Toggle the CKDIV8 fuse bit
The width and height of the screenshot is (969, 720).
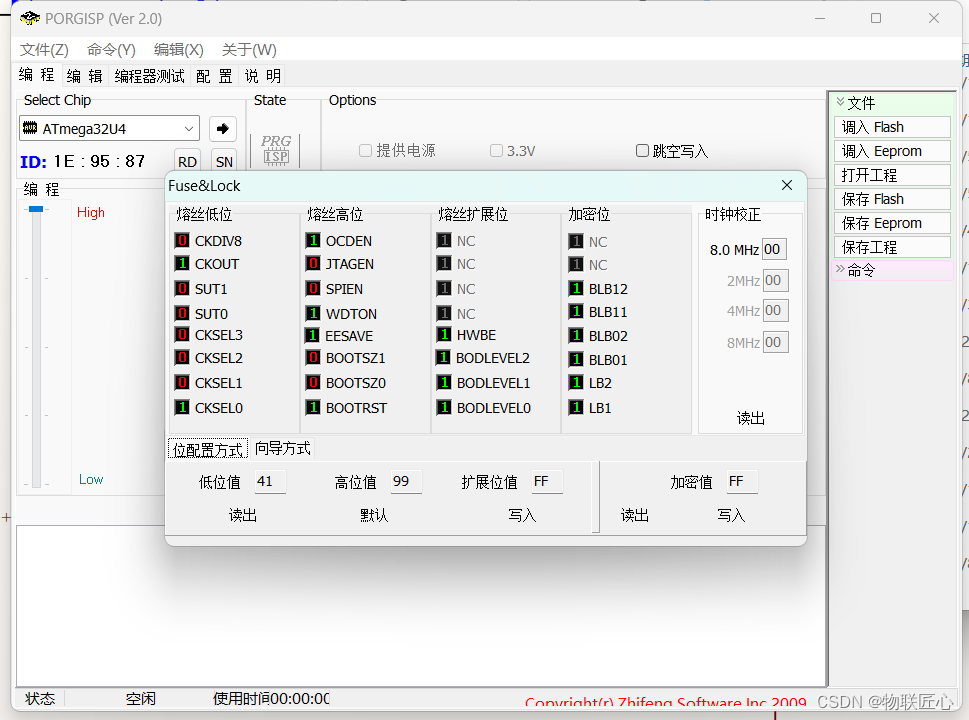pyautogui.click(x=181, y=240)
